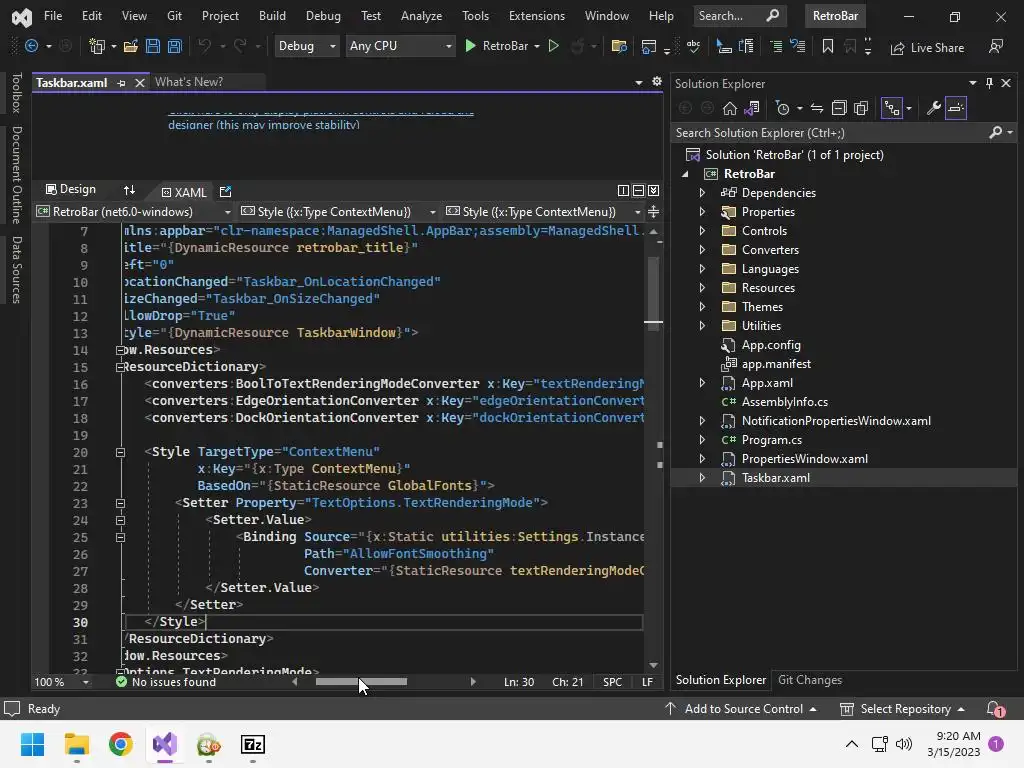Open the Analyze menu
The width and height of the screenshot is (1024, 768).
click(x=421, y=16)
